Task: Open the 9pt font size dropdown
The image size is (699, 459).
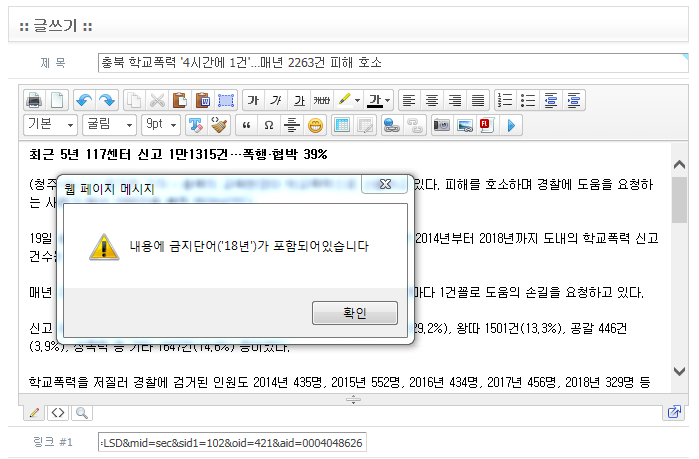Action: click(160, 125)
